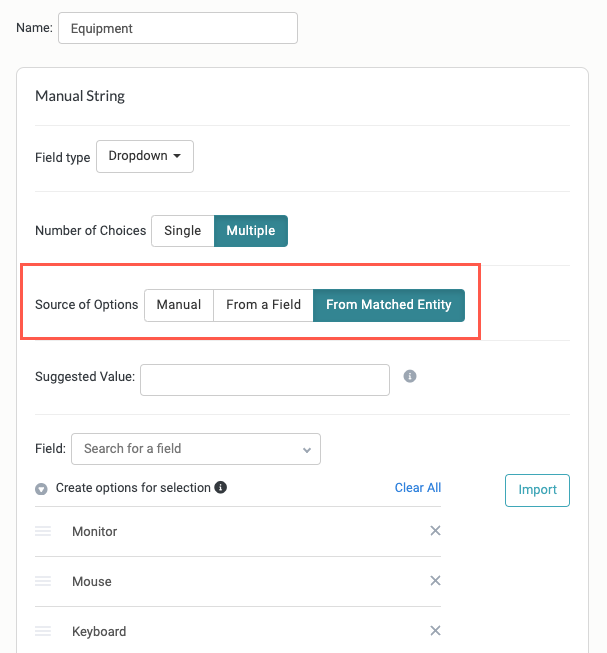Select From Matched Entity option source
This screenshot has width=607, height=653.
click(x=389, y=305)
